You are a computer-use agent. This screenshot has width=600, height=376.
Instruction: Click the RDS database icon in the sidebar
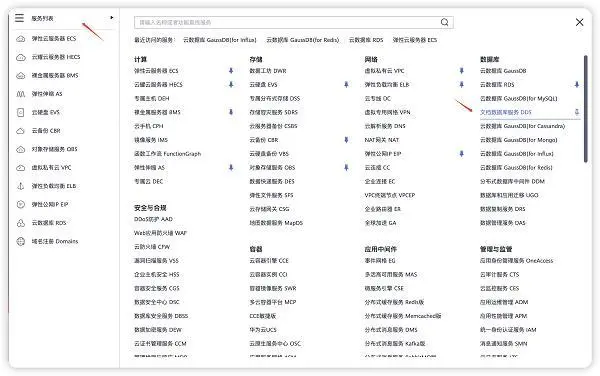click(21, 223)
